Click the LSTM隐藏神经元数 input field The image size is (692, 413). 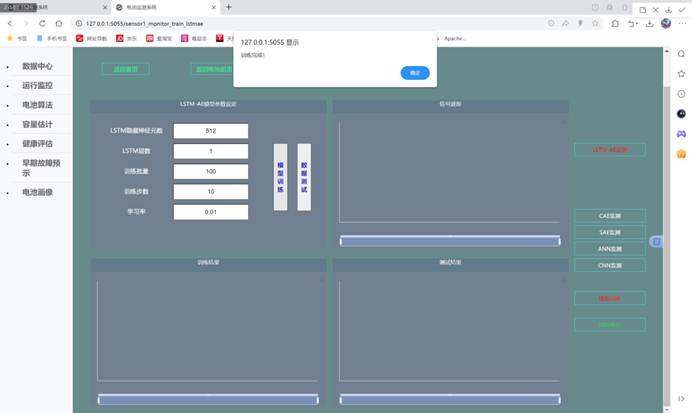tap(210, 131)
